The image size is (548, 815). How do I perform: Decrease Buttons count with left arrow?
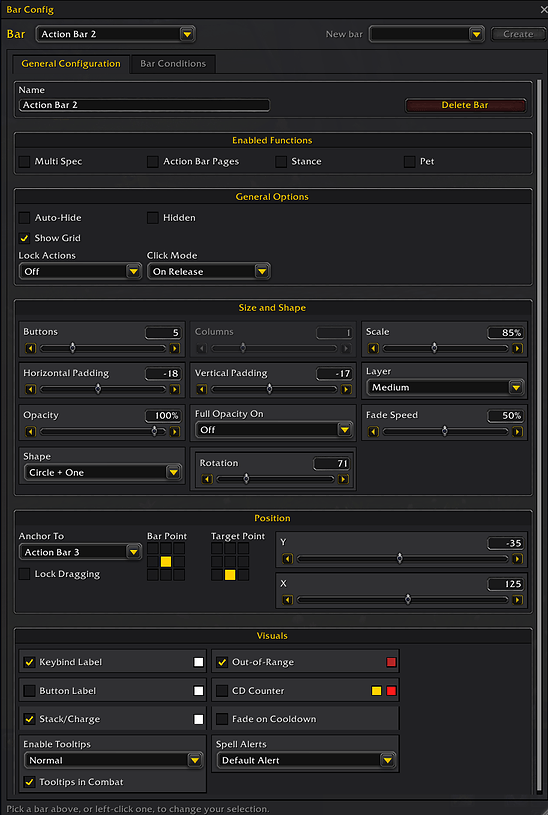point(30,348)
